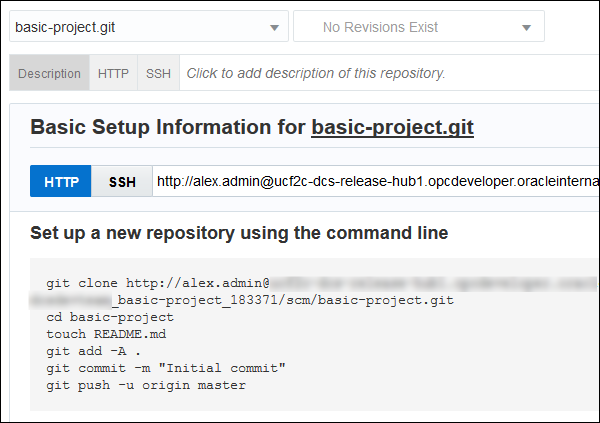
Task: Select the blue HTTP protocol button
Action: (61, 182)
